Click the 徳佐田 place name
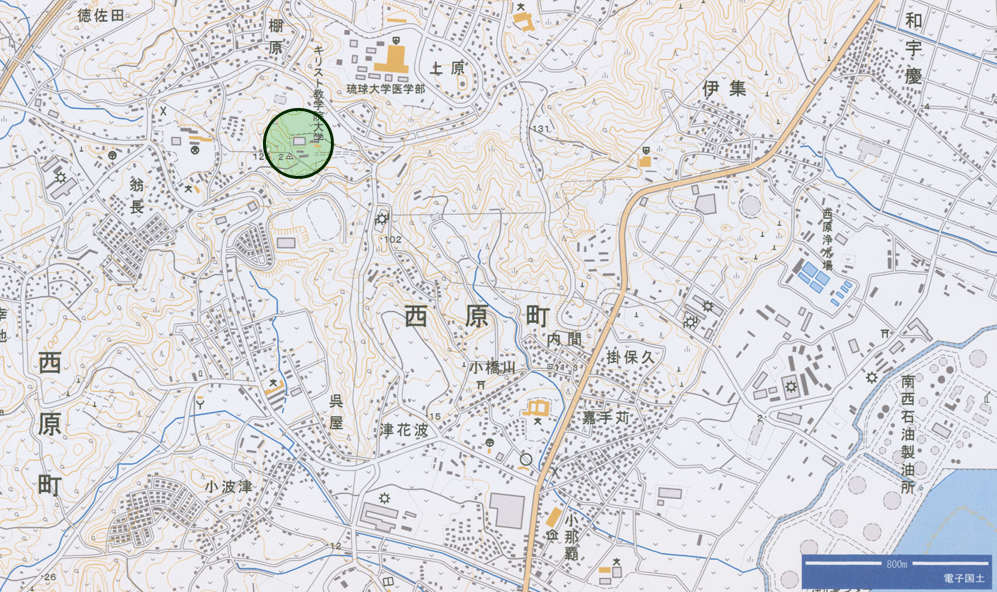Image resolution: width=997 pixels, height=592 pixels. (101, 15)
